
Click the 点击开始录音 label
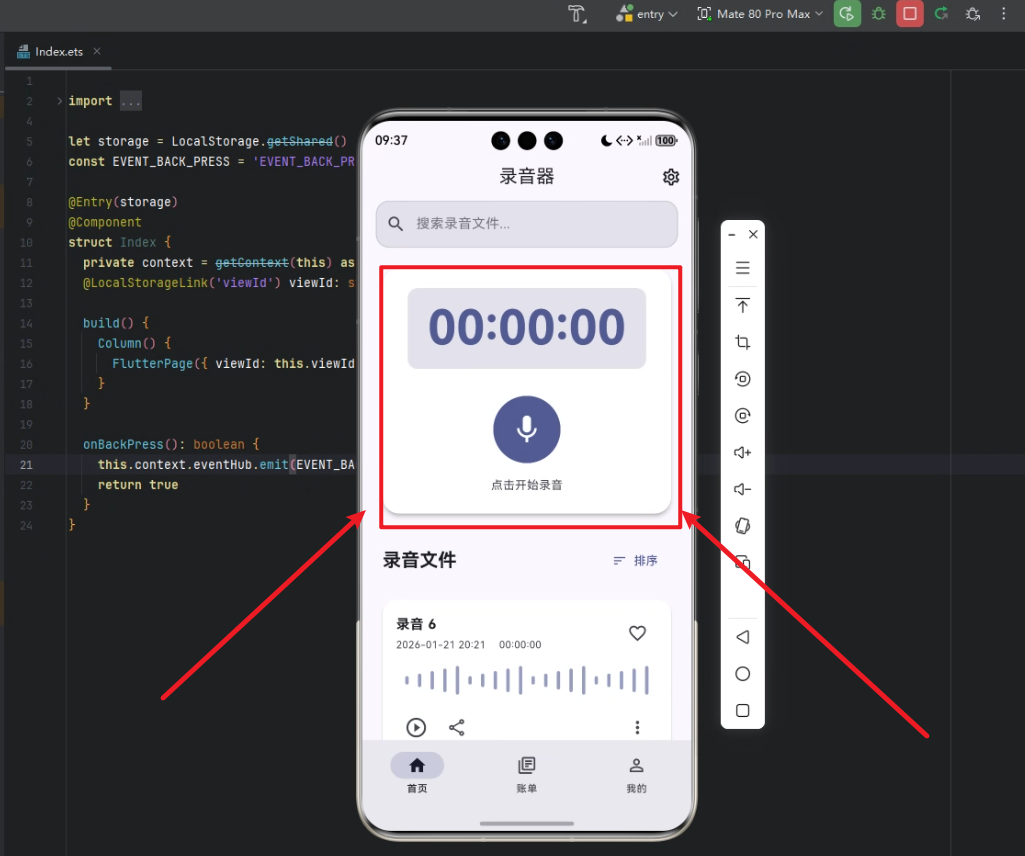tap(527, 485)
